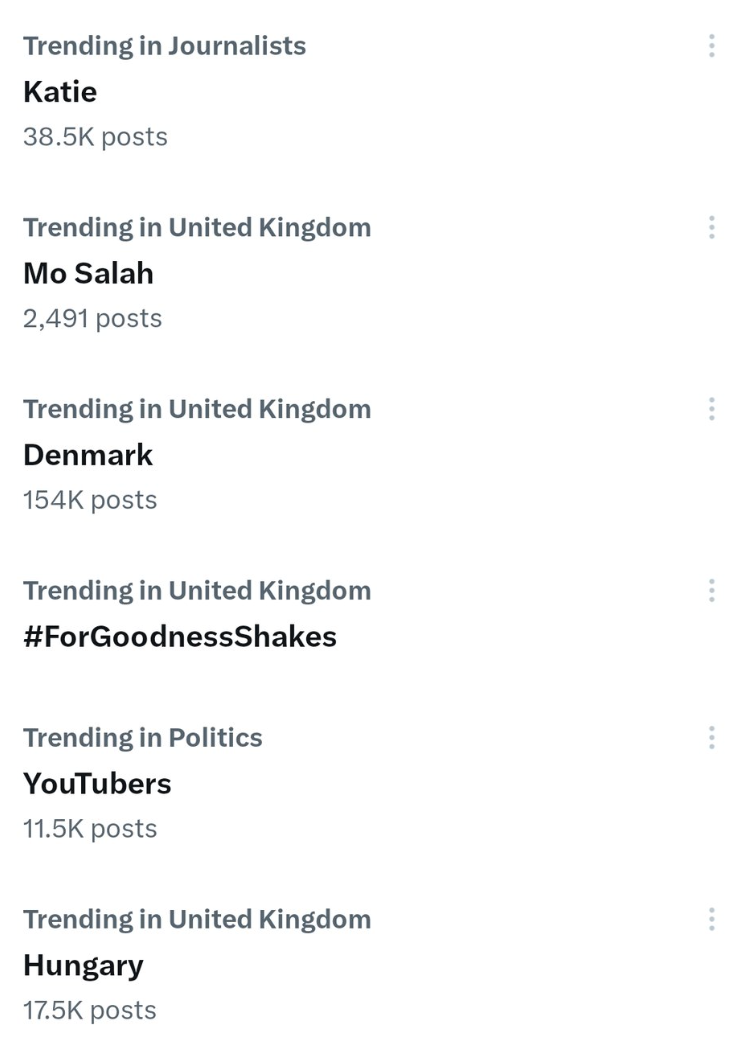Click three-dot menu beside Denmark trend

pos(711,409)
